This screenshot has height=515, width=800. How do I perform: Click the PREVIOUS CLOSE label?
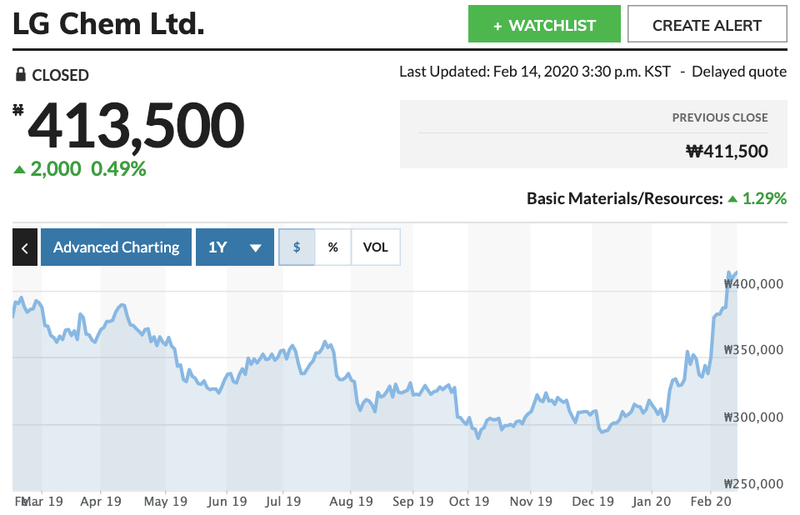[720, 117]
